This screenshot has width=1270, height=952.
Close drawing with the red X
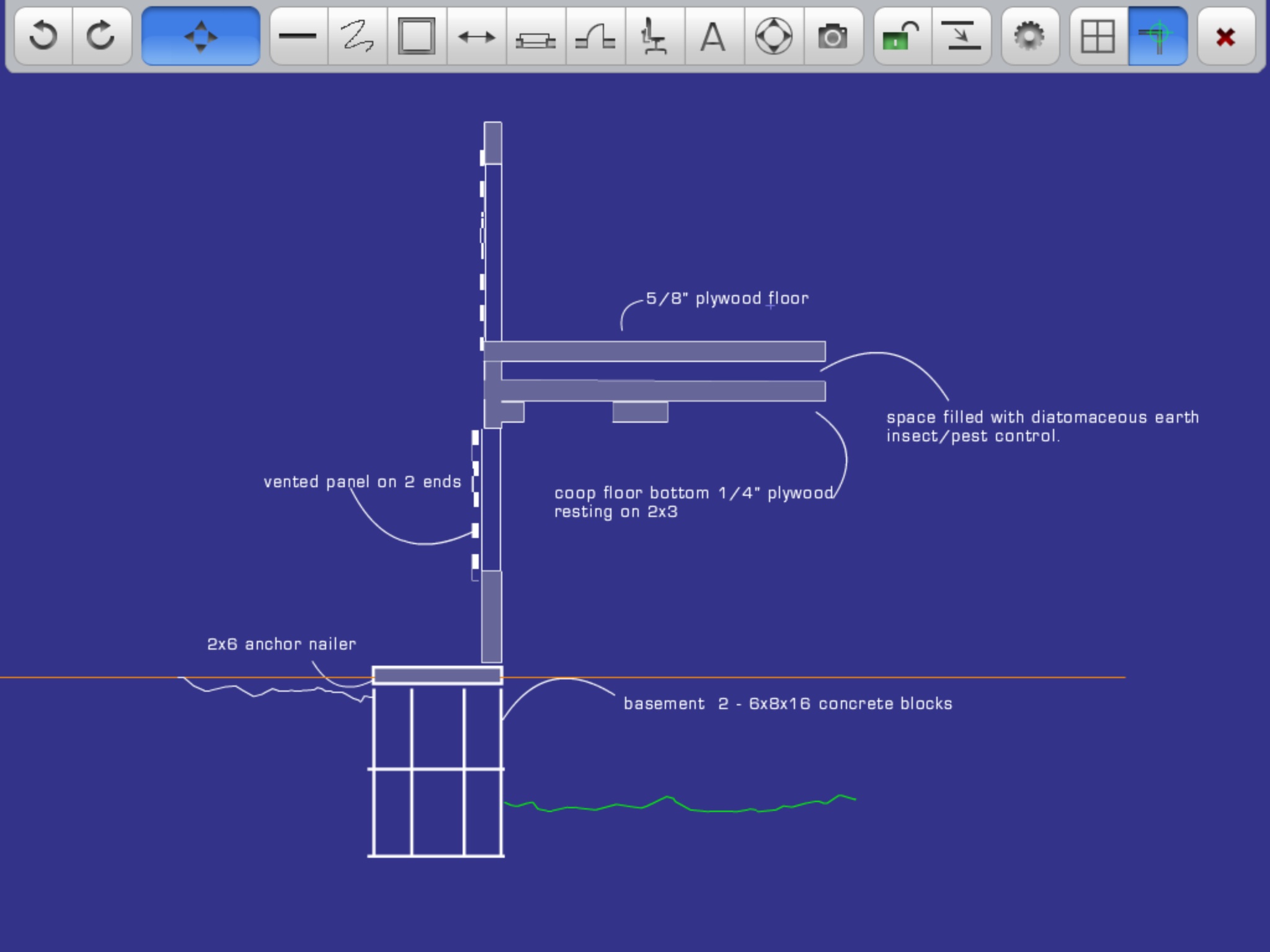(x=1225, y=37)
